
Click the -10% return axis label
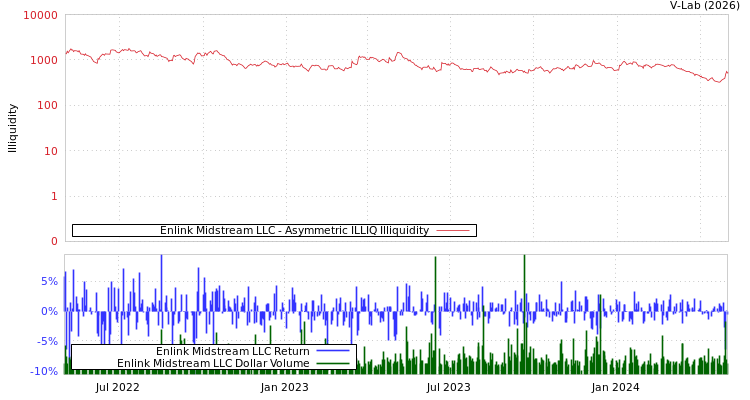pos(44,371)
